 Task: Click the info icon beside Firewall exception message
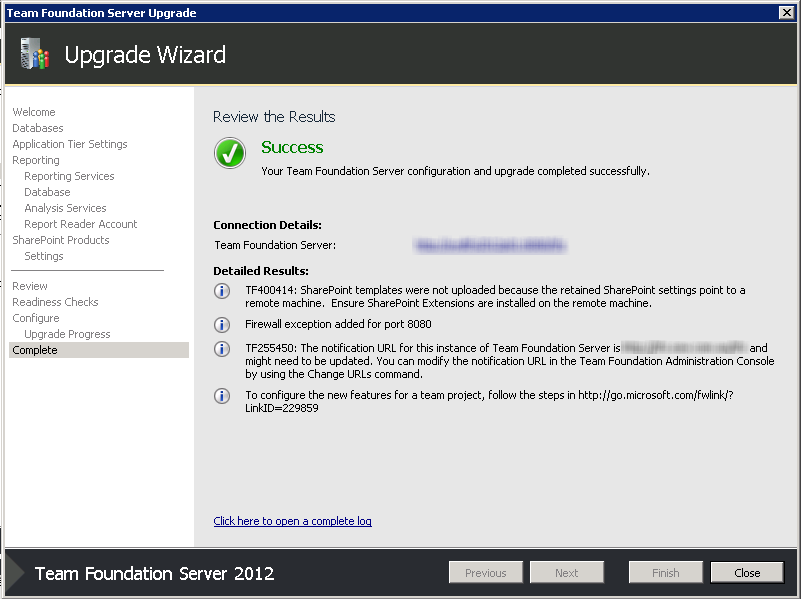tap(222, 325)
